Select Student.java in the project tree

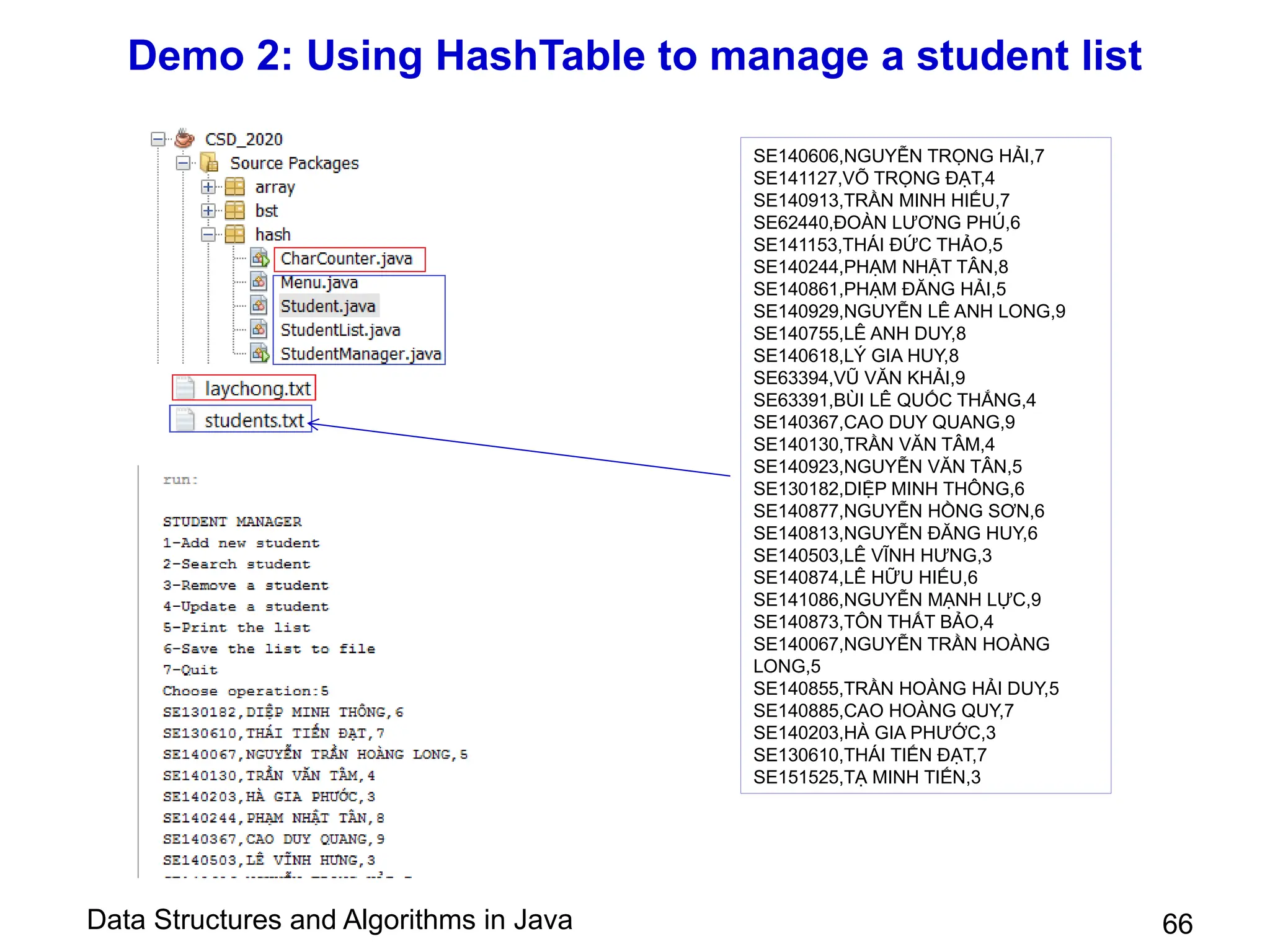click(x=327, y=306)
